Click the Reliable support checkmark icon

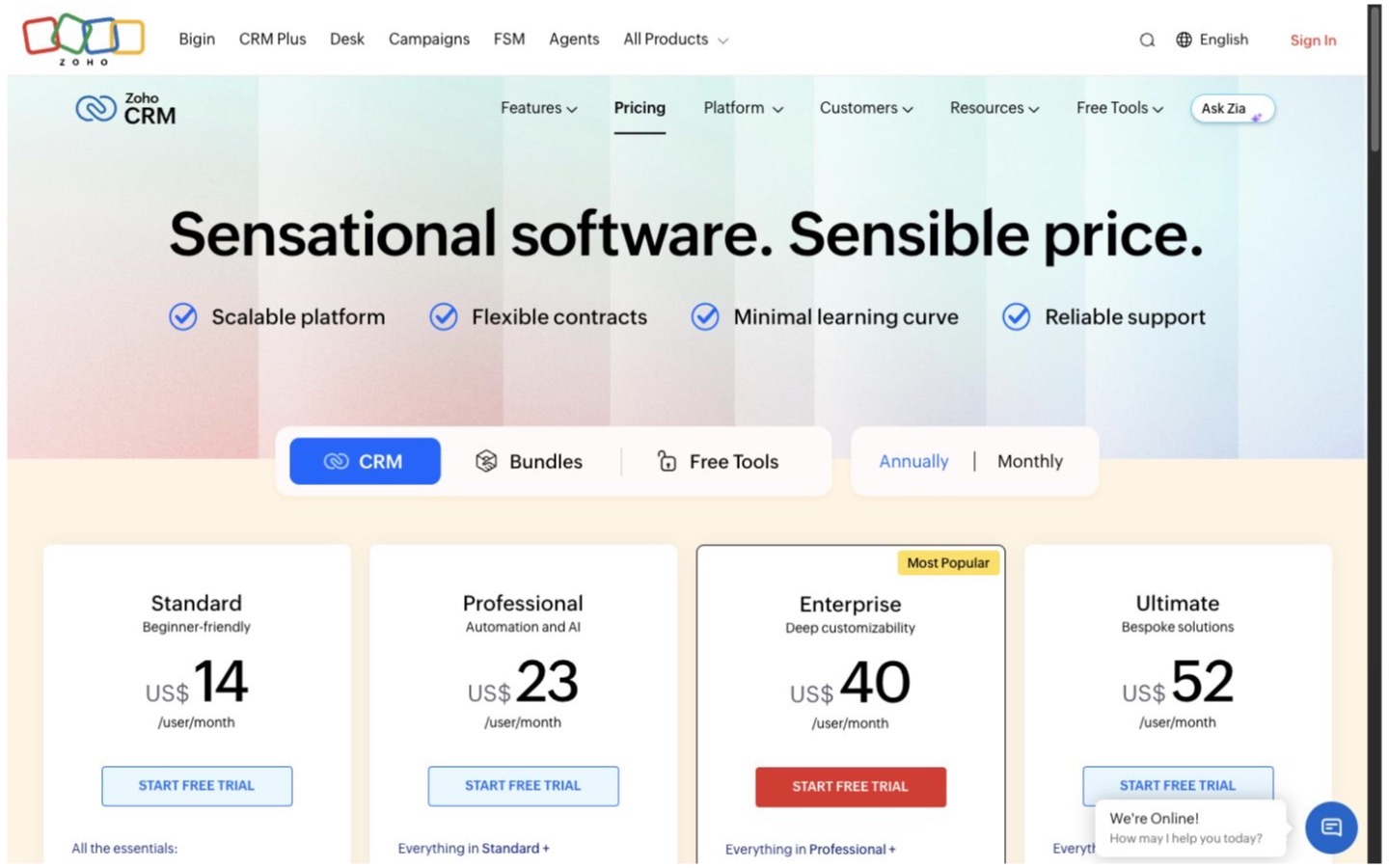point(1017,316)
